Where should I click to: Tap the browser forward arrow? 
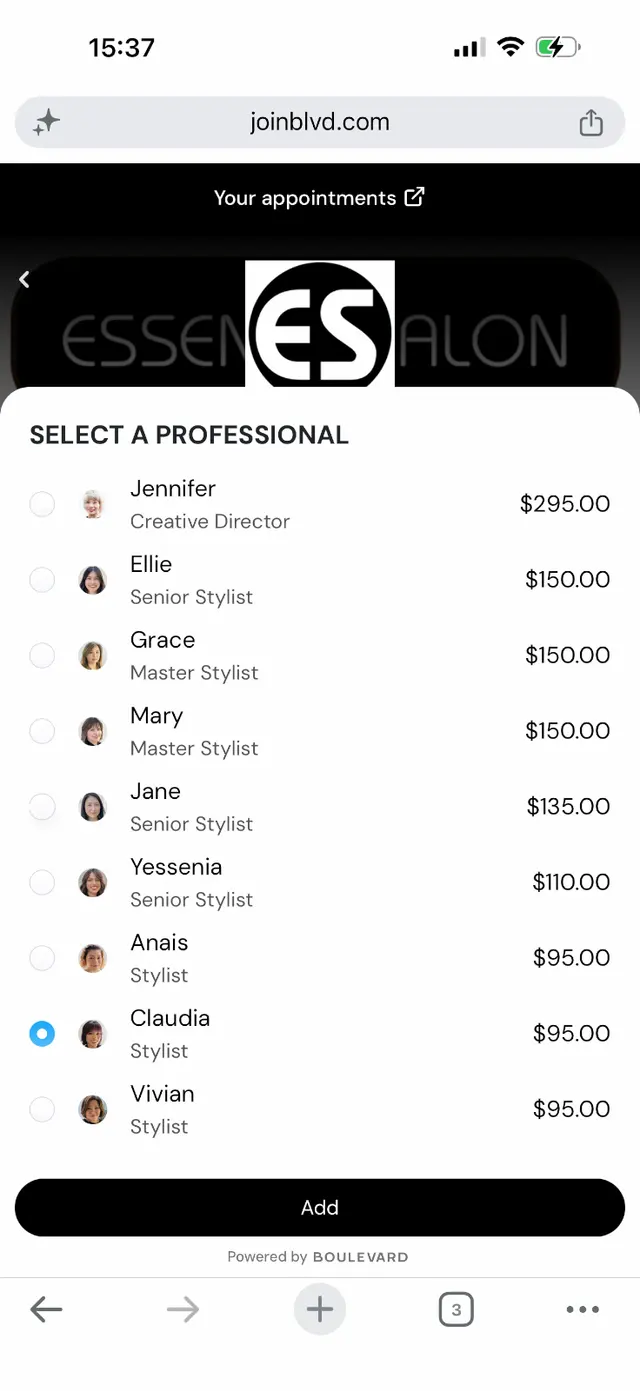tap(183, 1309)
